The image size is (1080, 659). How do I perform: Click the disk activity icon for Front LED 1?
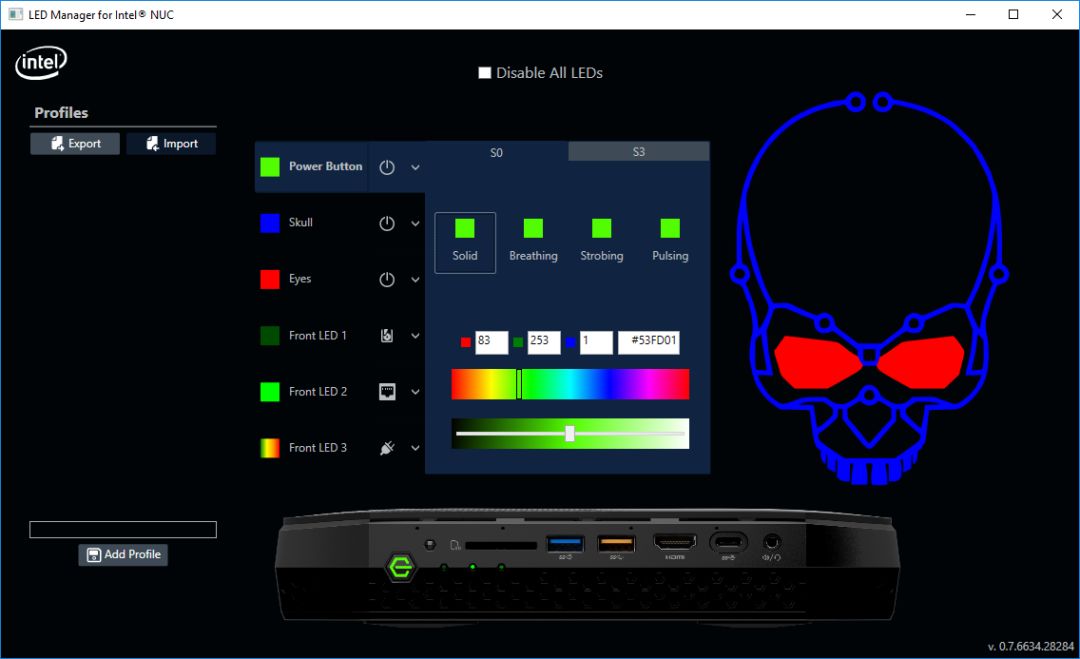pyautogui.click(x=387, y=336)
